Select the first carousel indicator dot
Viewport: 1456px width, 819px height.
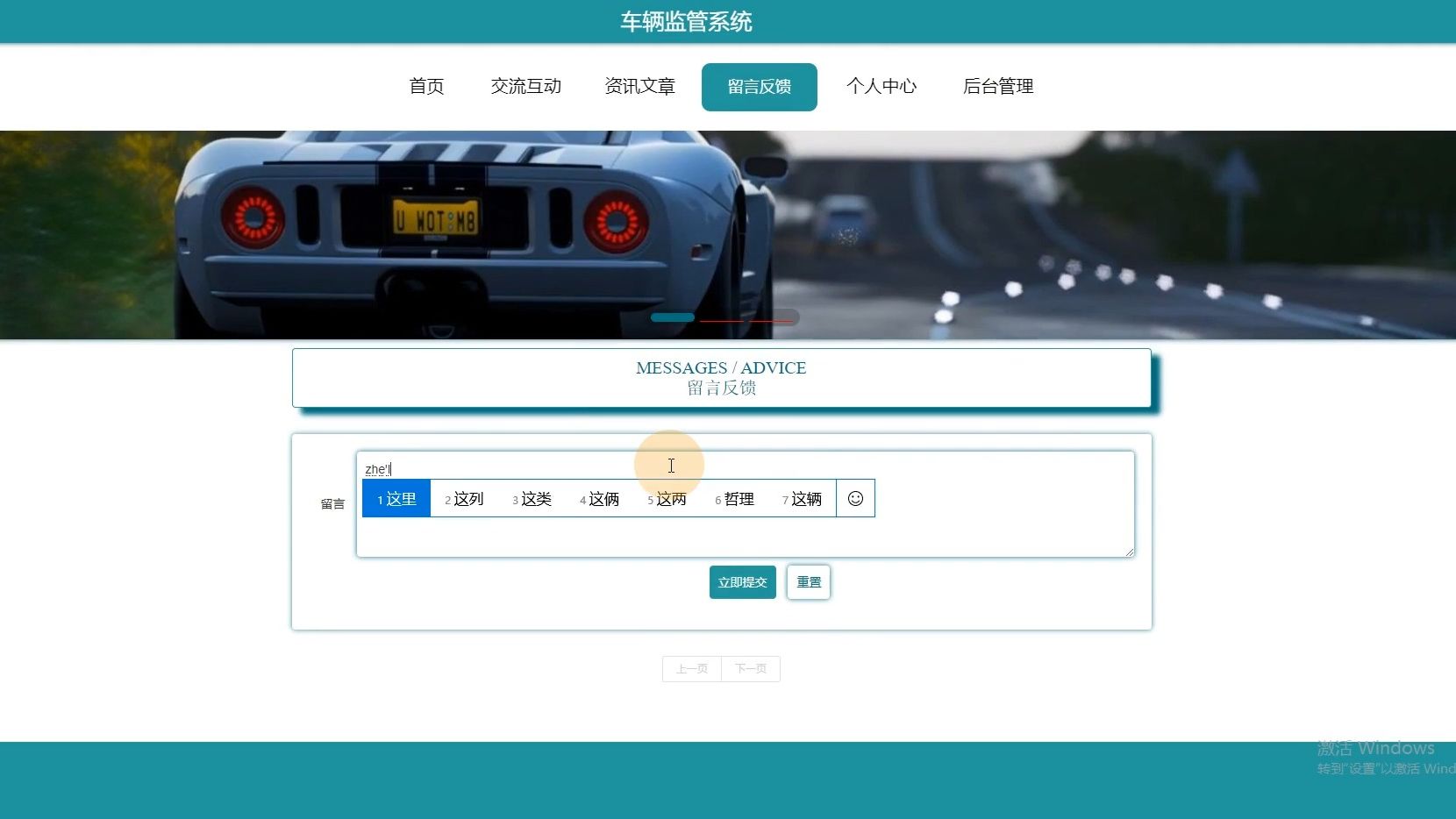click(x=672, y=317)
